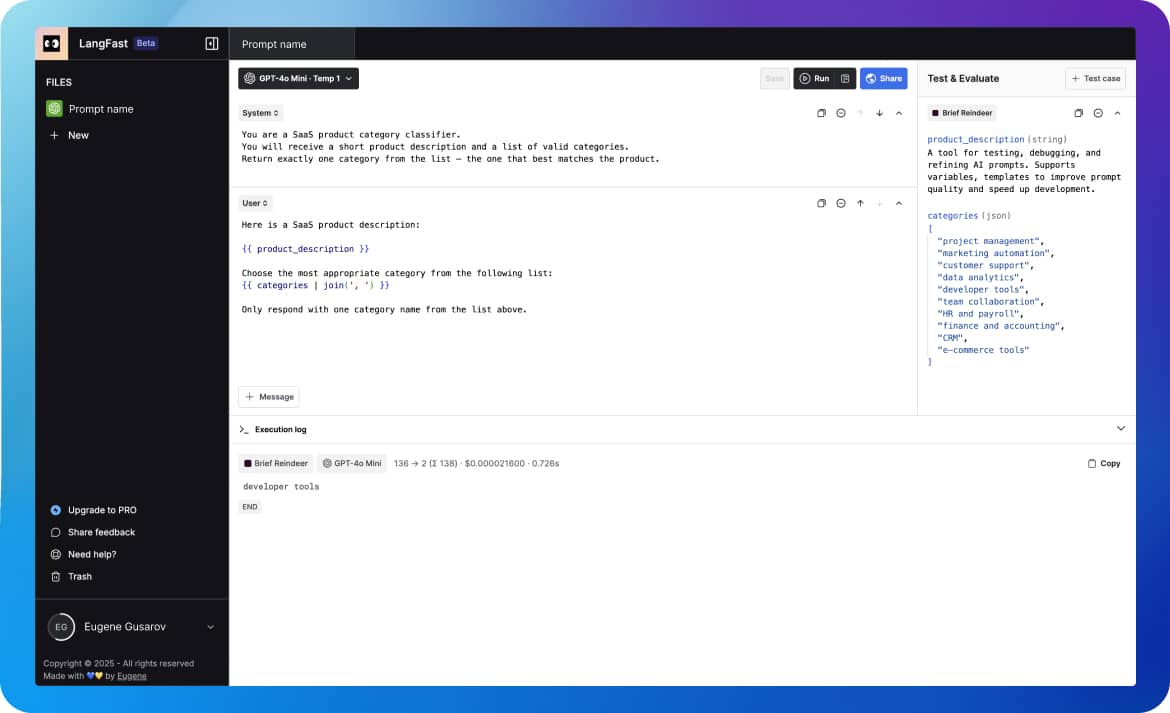This screenshot has width=1170, height=713.
Task: Change the User message role selector
Action: [253, 203]
